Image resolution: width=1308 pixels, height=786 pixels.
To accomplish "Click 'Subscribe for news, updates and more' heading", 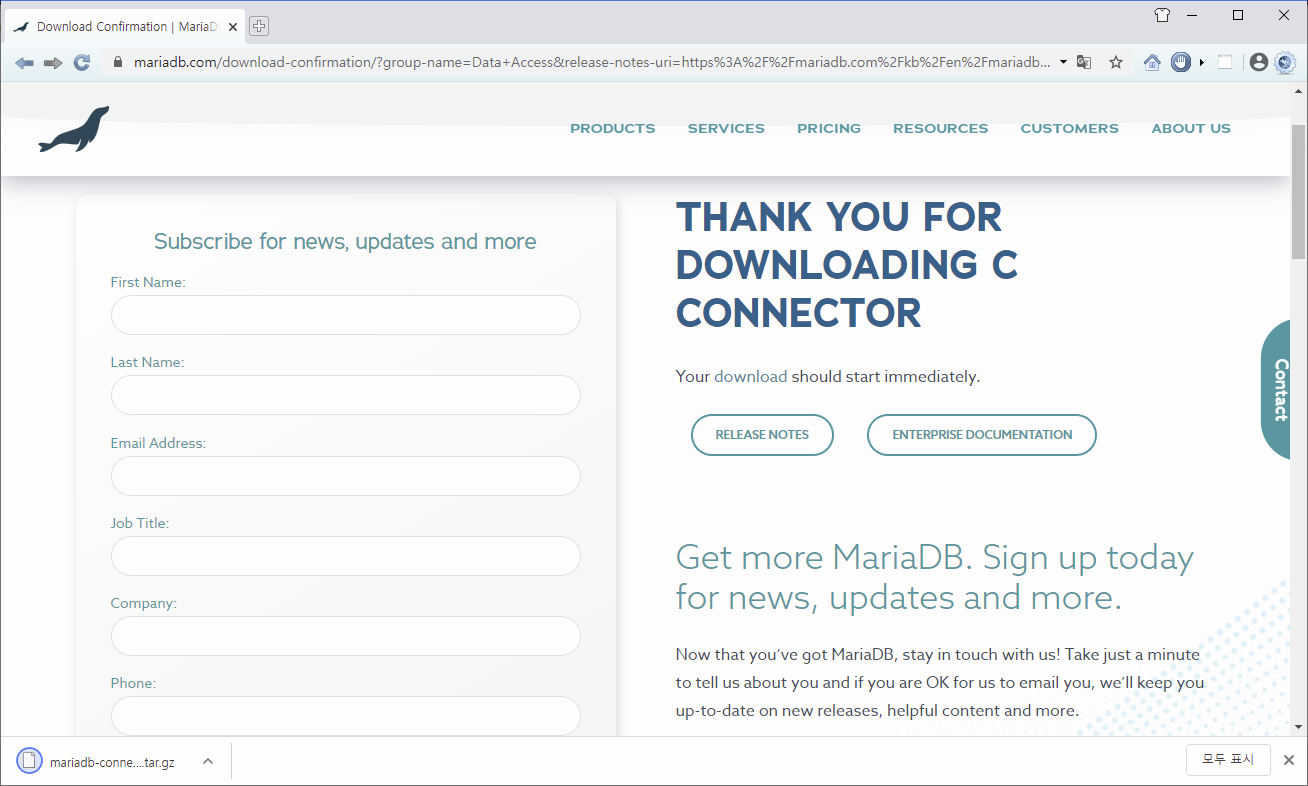I will (x=345, y=241).
